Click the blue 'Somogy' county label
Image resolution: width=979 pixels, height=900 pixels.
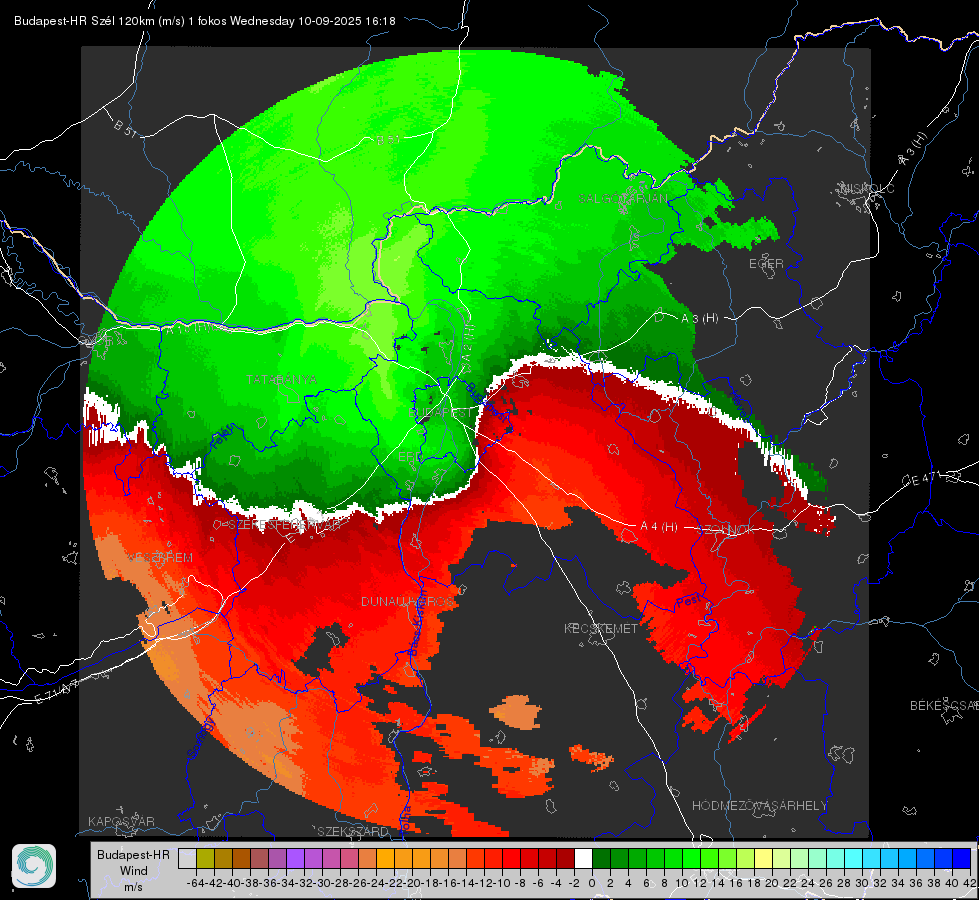tap(201, 738)
